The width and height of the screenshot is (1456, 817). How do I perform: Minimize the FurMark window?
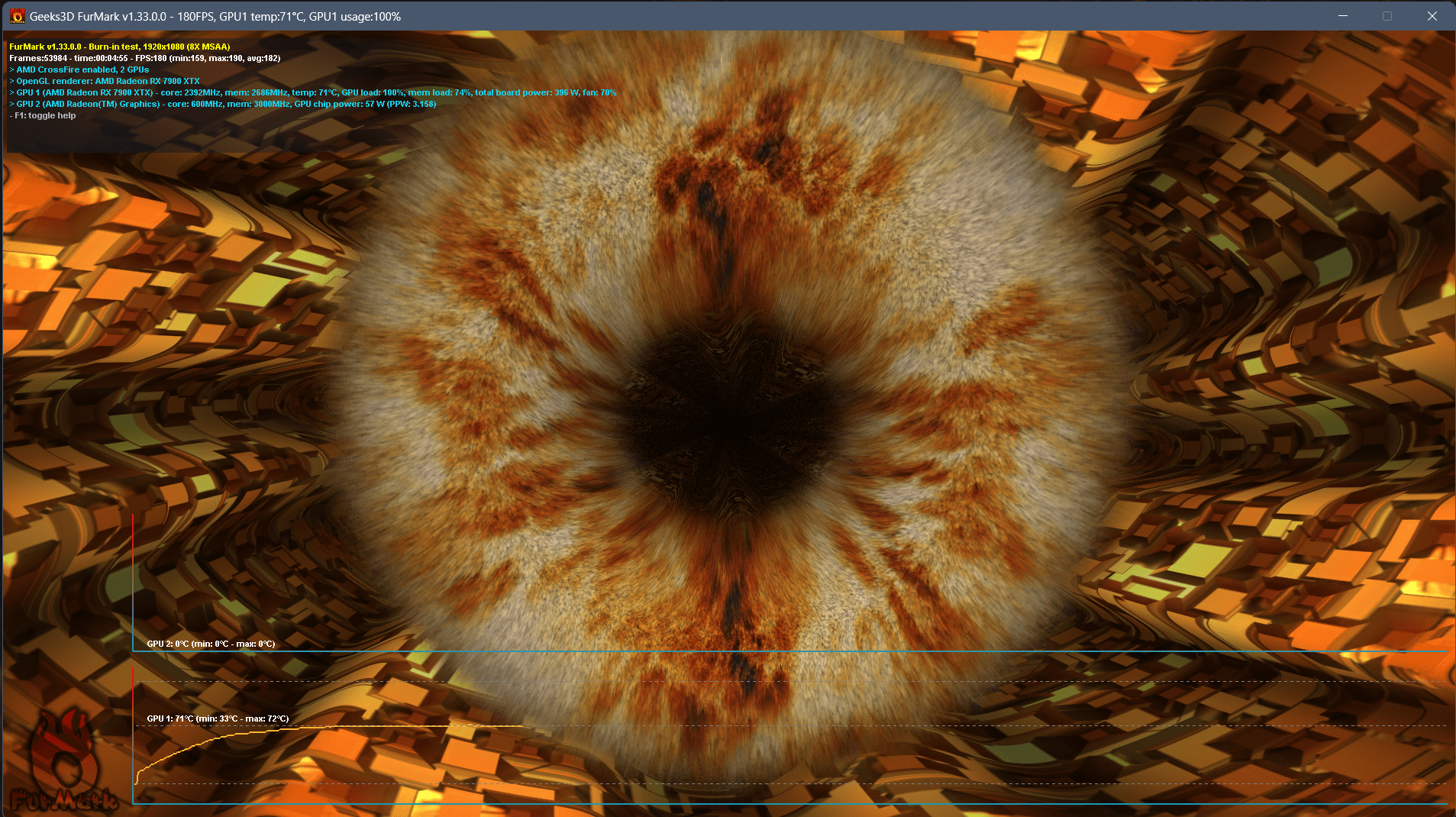pyautogui.click(x=1342, y=16)
